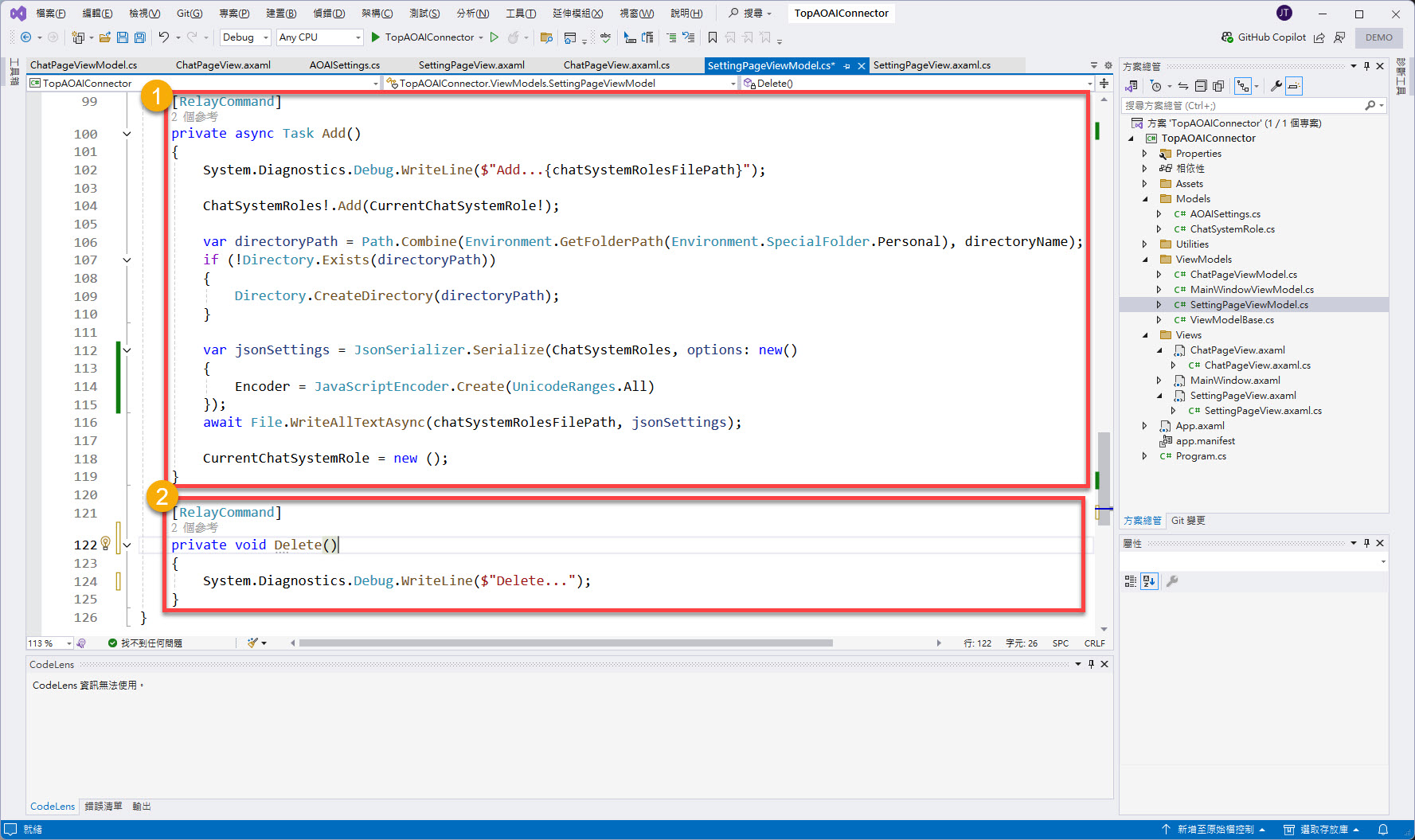The height and width of the screenshot is (840, 1415).
Task: Open Solution Explorer Properties wrench icon
Action: (1276, 86)
